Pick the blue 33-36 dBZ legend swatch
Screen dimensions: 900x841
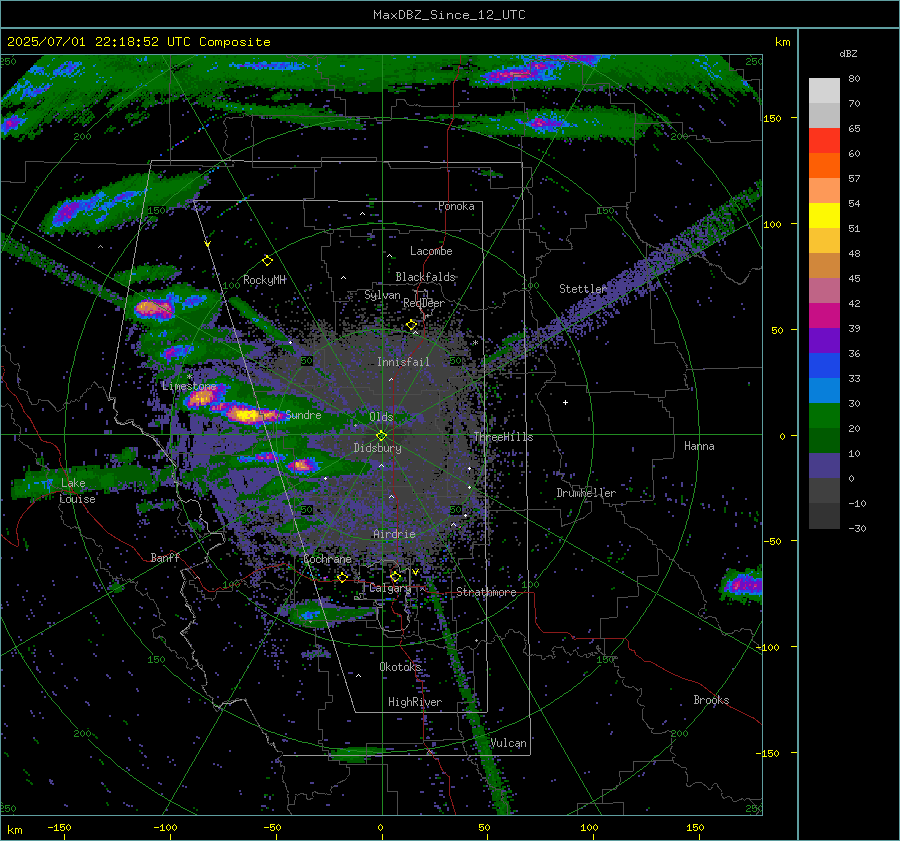824,366
